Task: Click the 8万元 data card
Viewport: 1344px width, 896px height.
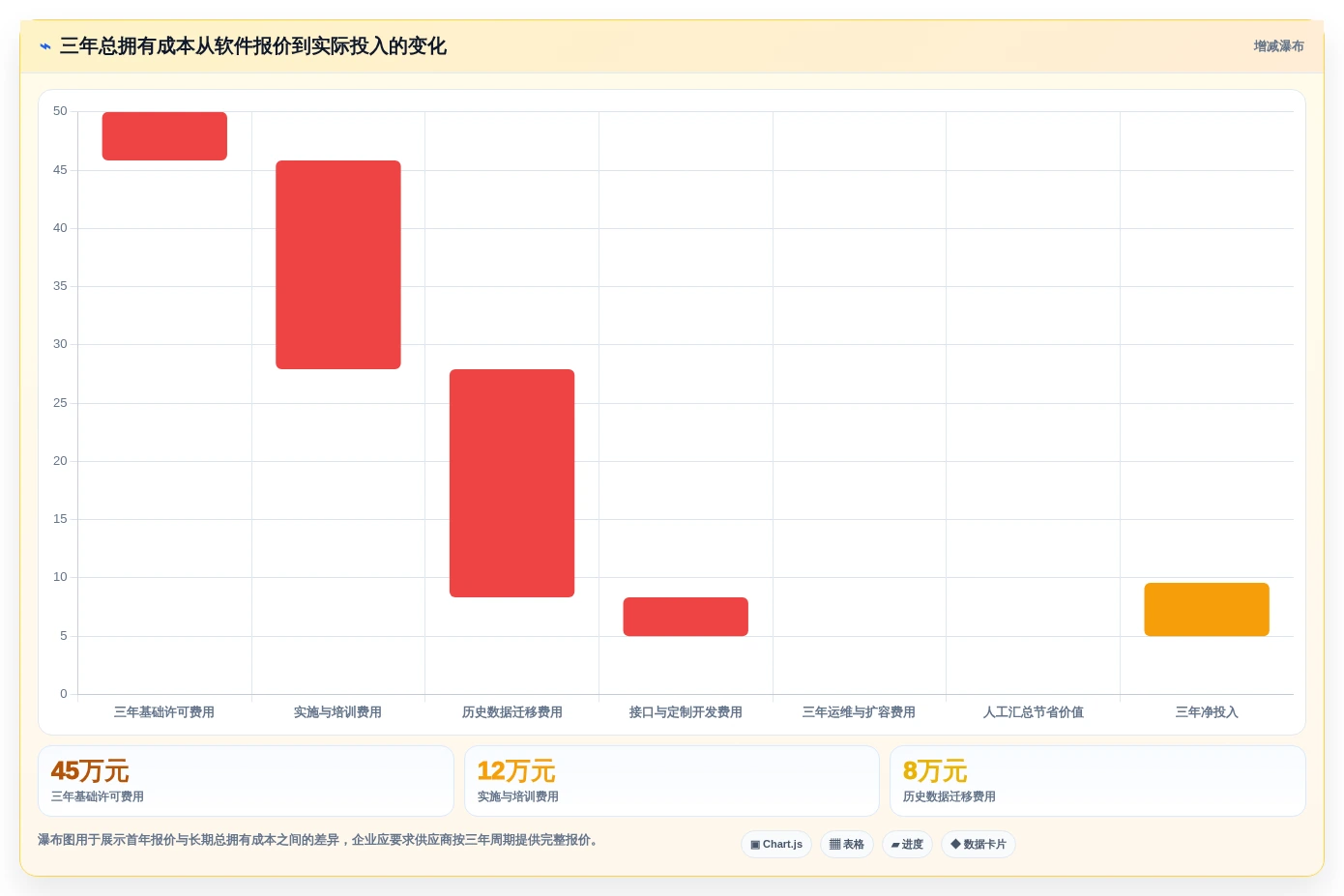Action: 1097,781
